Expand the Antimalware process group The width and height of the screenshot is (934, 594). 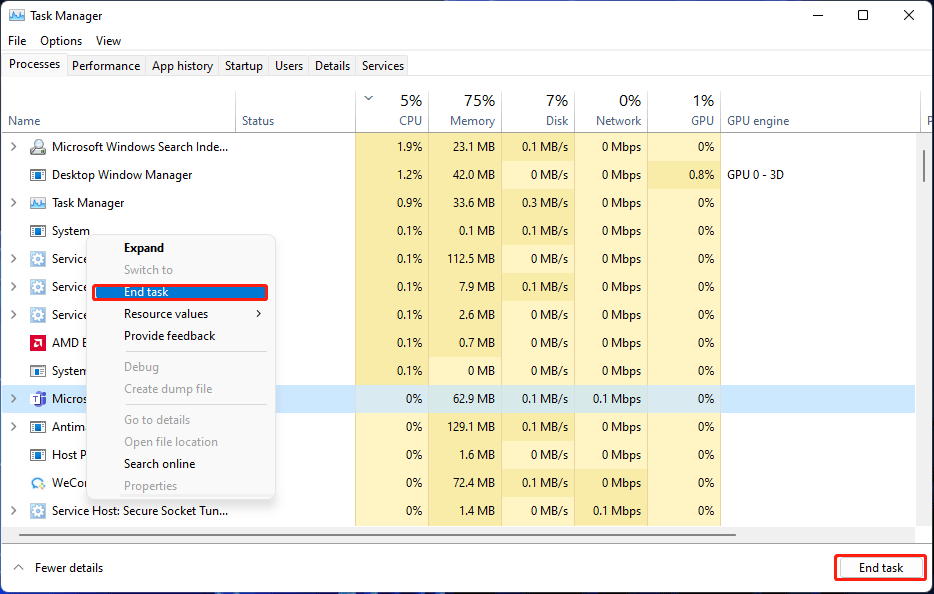point(14,427)
